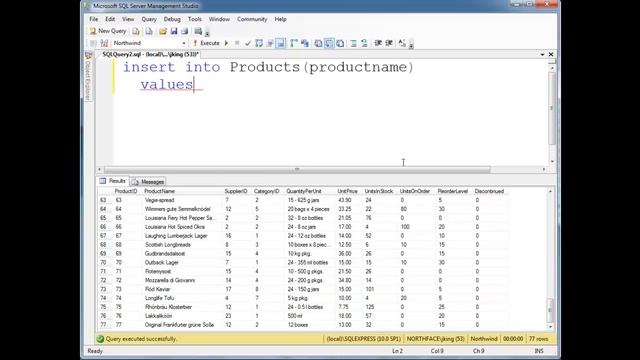Save the query with the floppy disk icon
The height and width of the screenshot is (360, 640).
174,31
